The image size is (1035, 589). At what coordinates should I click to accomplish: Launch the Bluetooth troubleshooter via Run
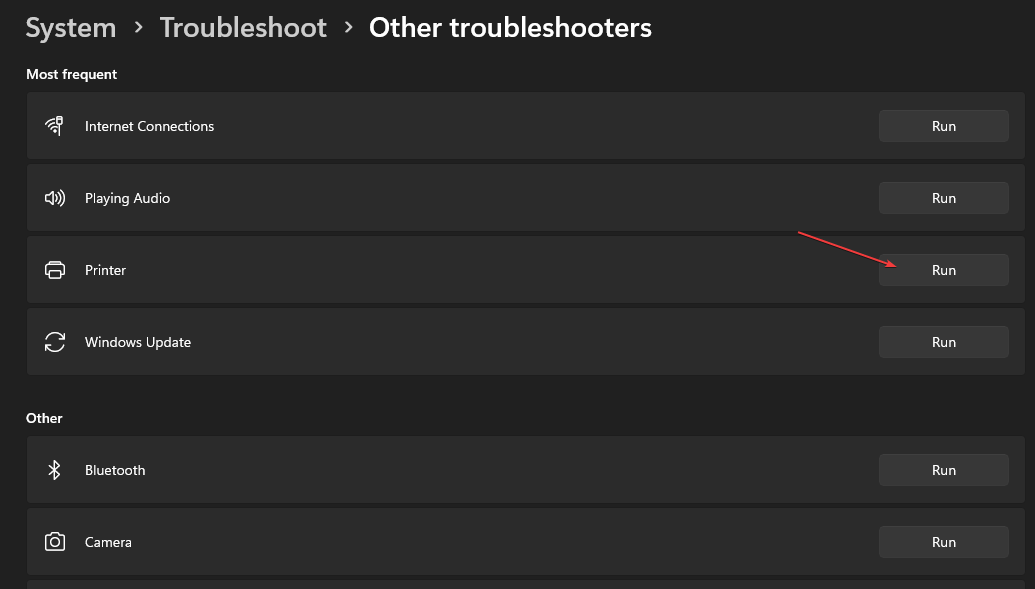pos(943,470)
